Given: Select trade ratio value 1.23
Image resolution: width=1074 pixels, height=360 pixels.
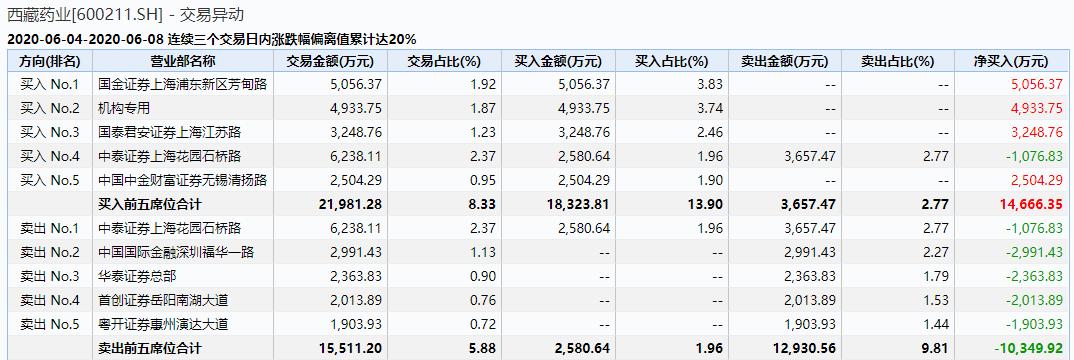Looking at the screenshot, I should [x=484, y=133].
